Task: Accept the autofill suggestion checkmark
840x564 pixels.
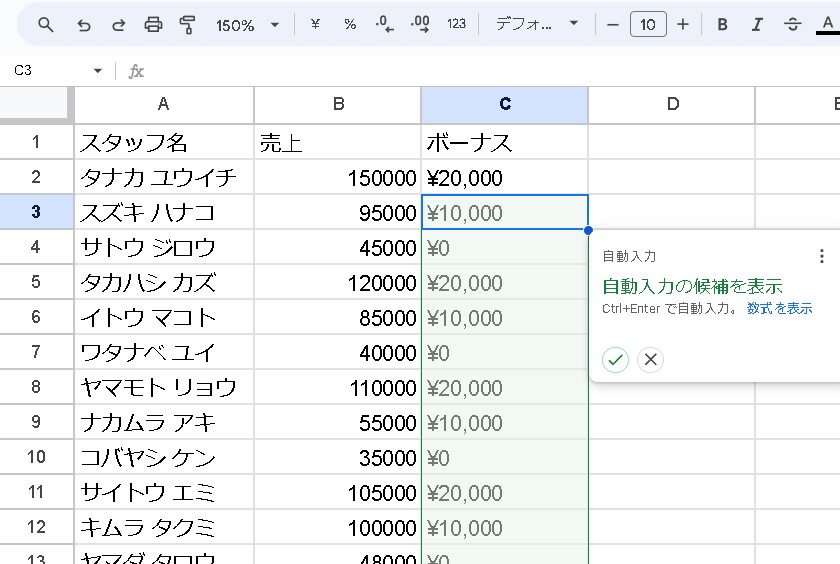Action: click(x=616, y=360)
